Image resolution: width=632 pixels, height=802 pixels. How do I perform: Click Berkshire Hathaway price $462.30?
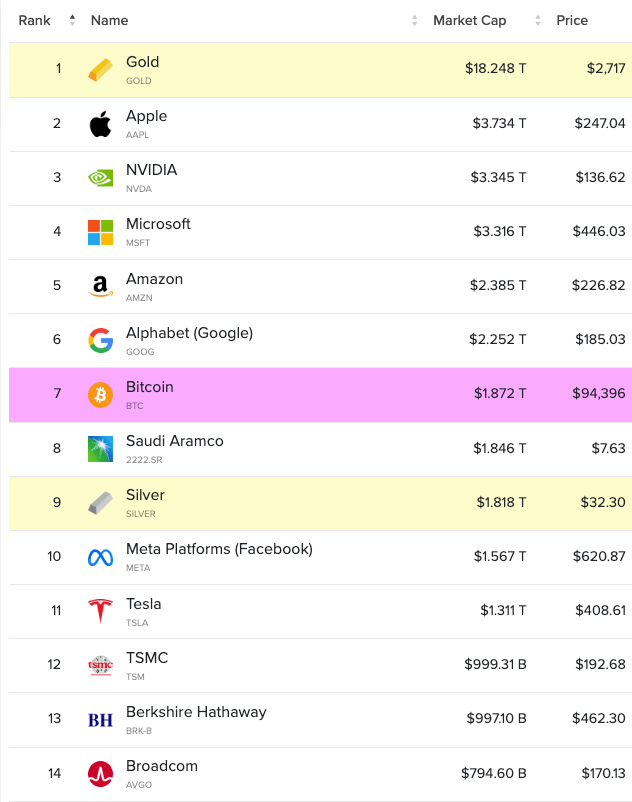599,719
